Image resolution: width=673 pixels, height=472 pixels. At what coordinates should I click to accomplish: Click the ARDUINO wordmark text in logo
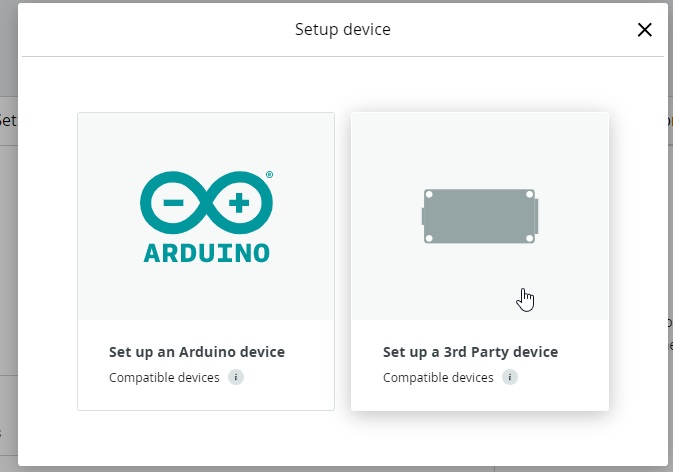(206, 253)
